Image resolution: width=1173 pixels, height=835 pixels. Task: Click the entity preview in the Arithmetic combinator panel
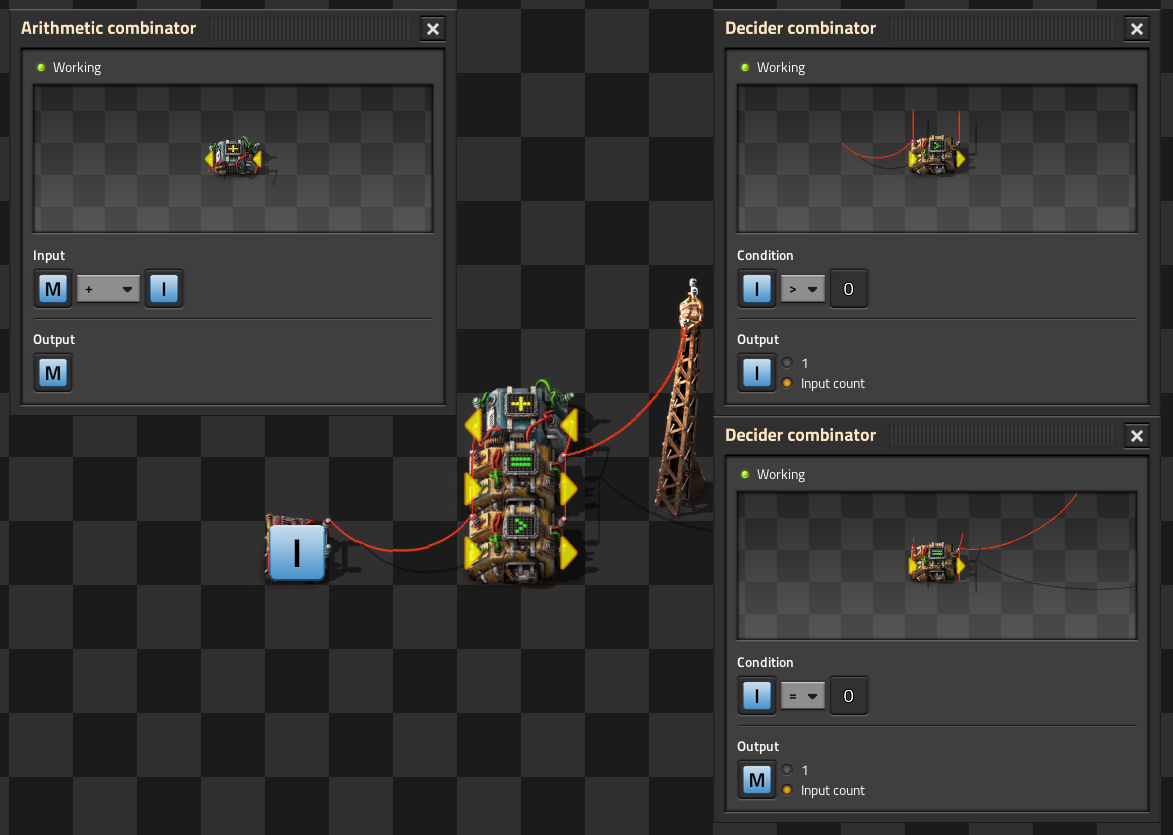point(233,158)
